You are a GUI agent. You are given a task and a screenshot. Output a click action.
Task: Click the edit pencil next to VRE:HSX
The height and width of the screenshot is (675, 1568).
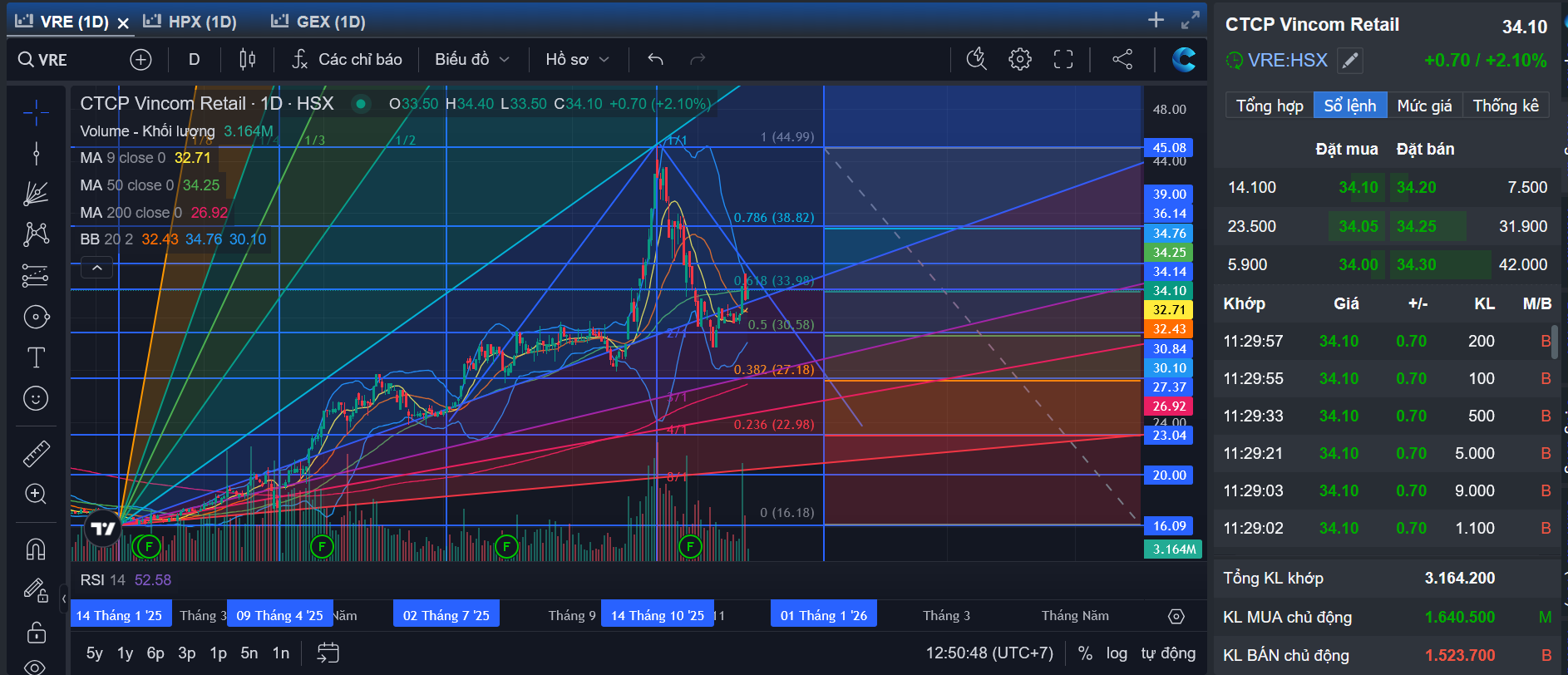click(x=1350, y=60)
